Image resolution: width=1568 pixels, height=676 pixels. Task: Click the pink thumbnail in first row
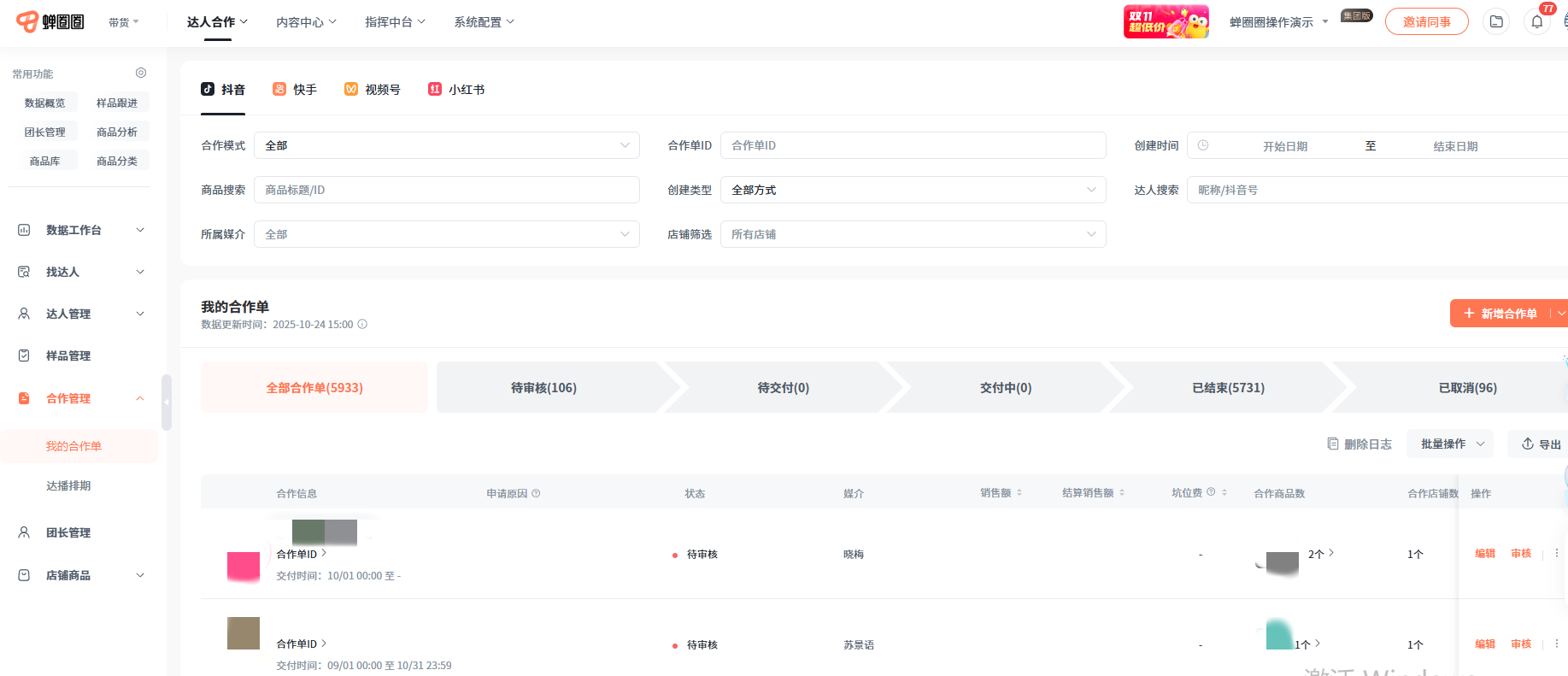coord(244,567)
